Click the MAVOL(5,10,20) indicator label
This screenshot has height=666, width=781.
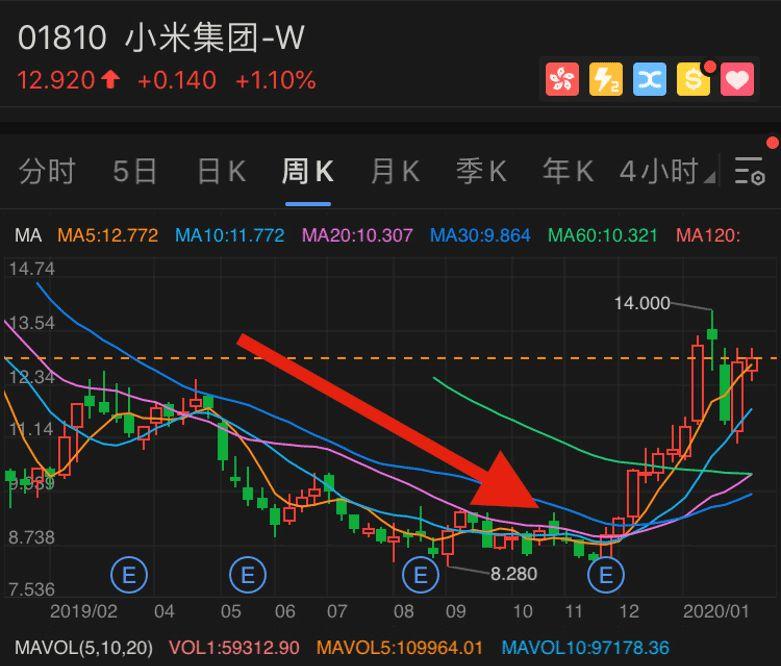[84, 648]
